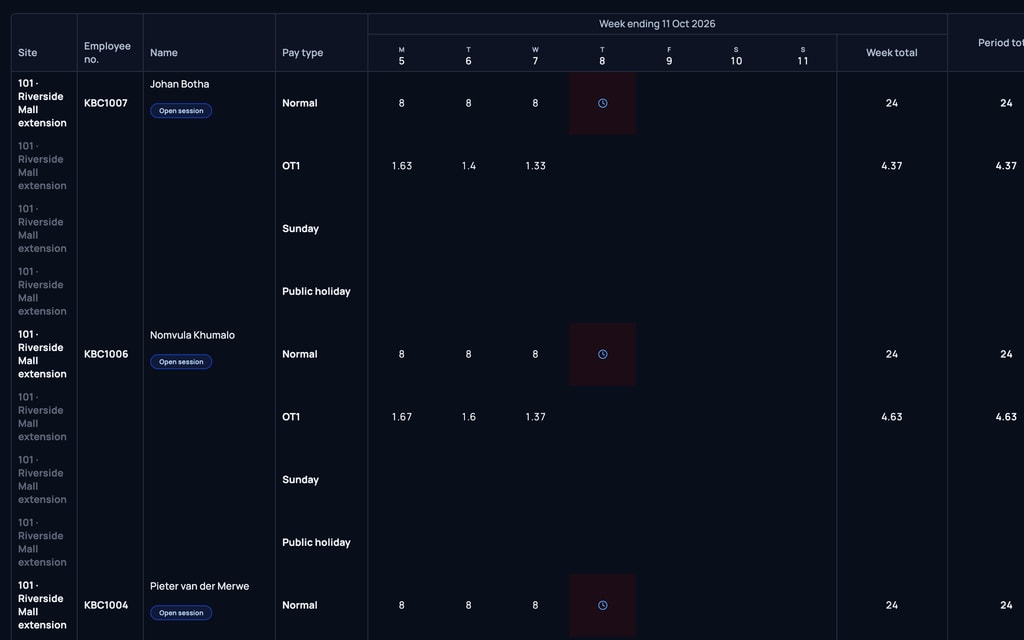Click employee number KBC1004
Image resolution: width=1024 pixels, height=640 pixels.
[x=106, y=605]
